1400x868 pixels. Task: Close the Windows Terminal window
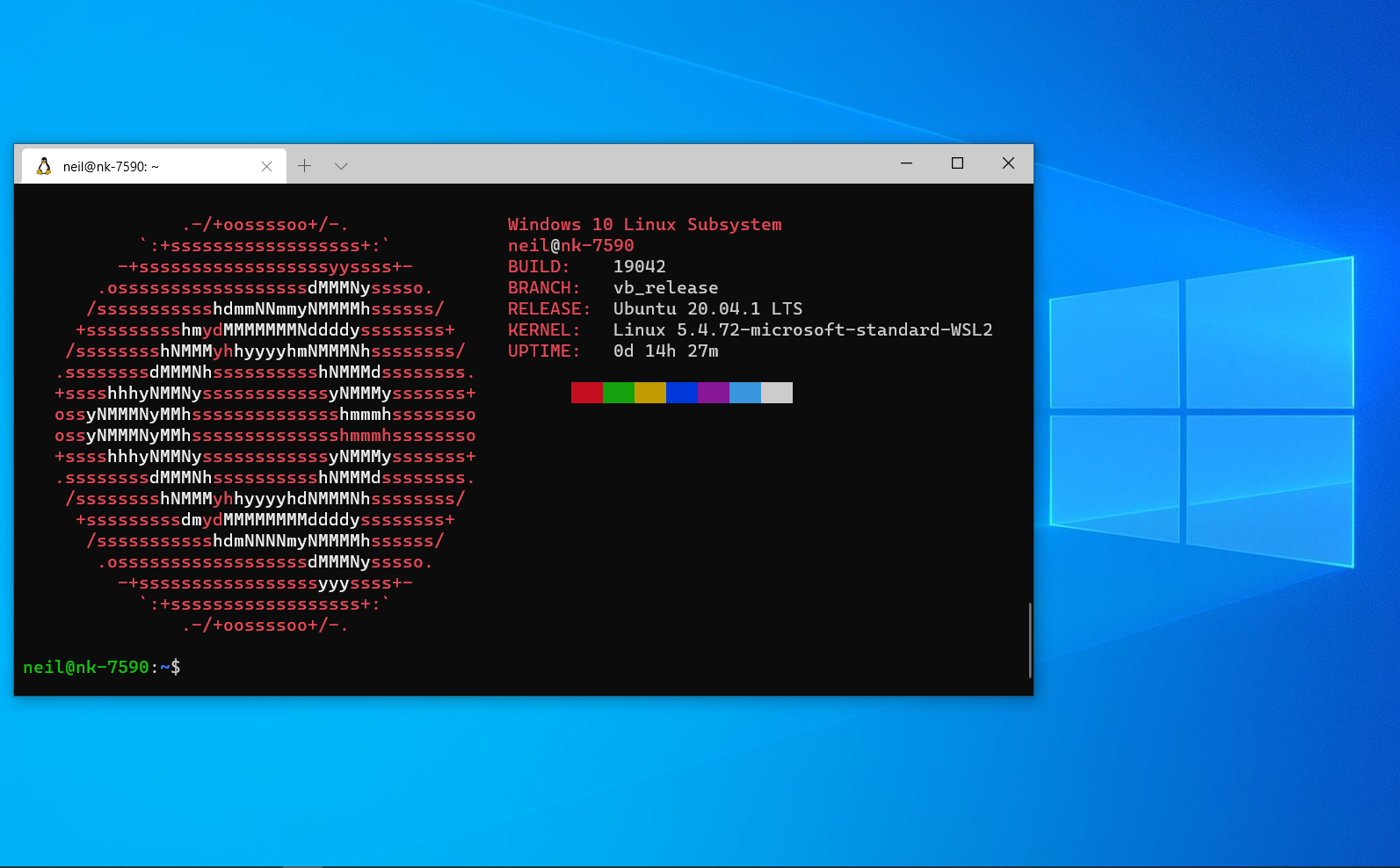[x=1008, y=163]
